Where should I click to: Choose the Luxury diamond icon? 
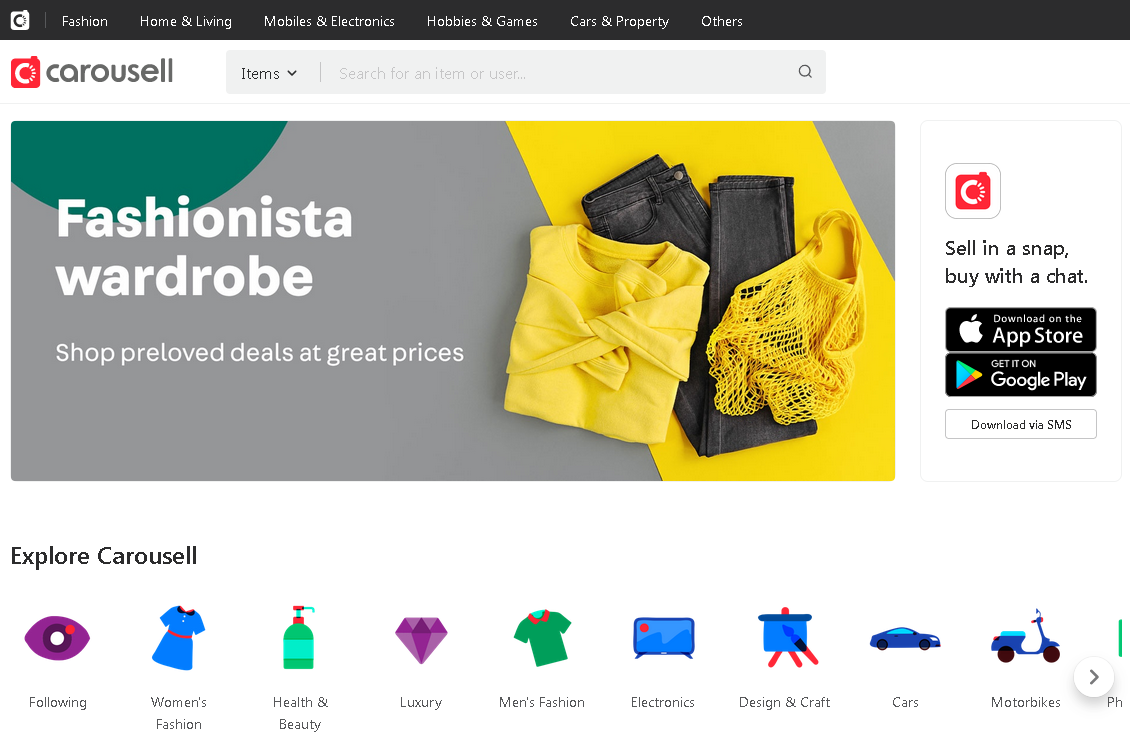click(421, 640)
